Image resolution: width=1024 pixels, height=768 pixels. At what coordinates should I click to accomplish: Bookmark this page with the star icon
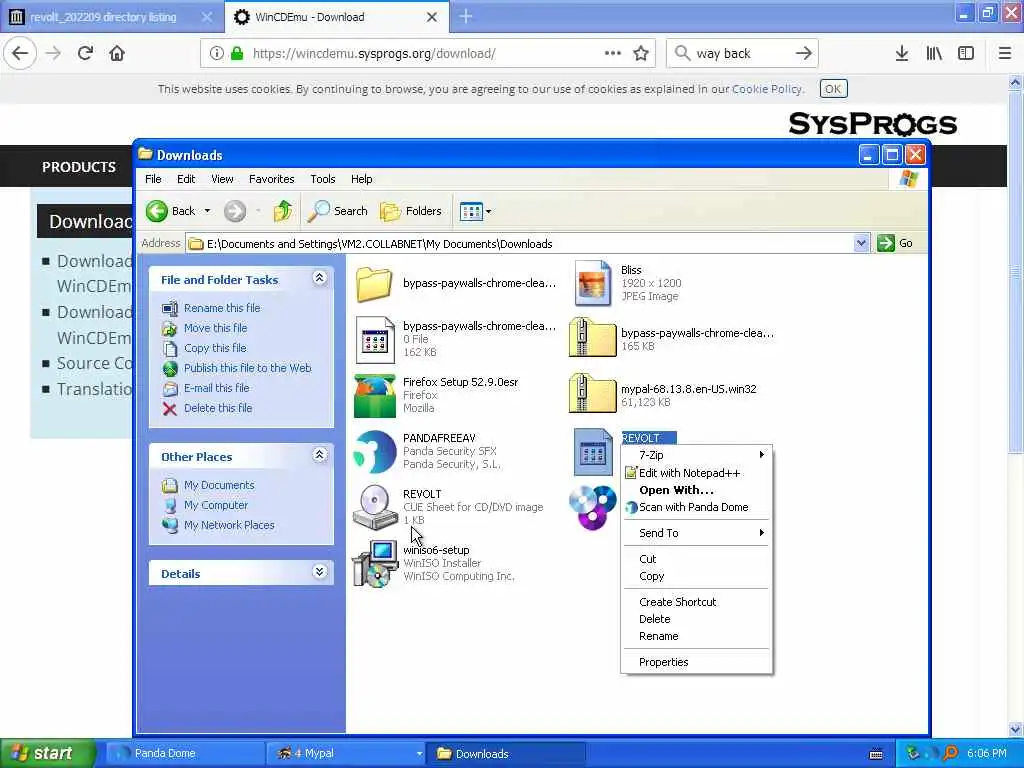pos(641,53)
